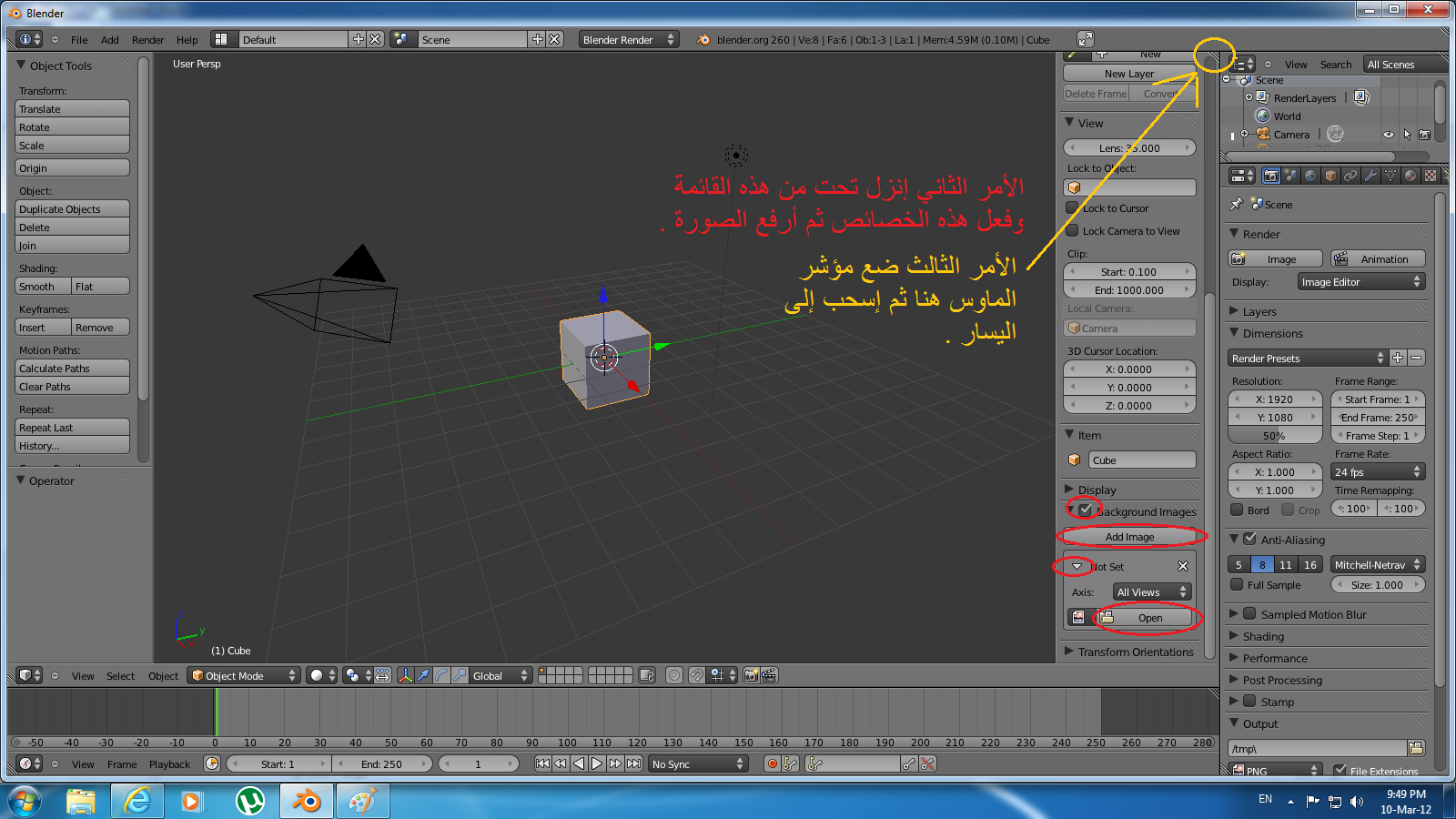
Task: Open the Help menu
Action: (187, 40)
